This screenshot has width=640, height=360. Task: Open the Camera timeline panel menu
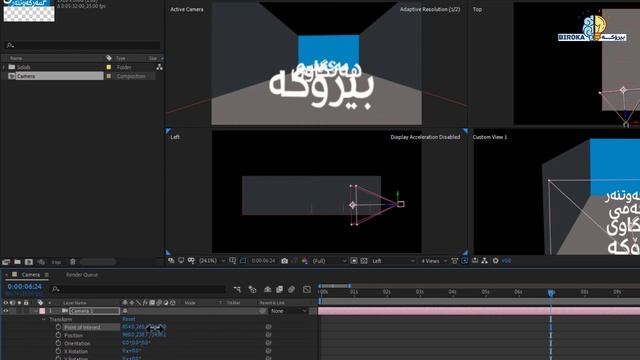[47, 275]
